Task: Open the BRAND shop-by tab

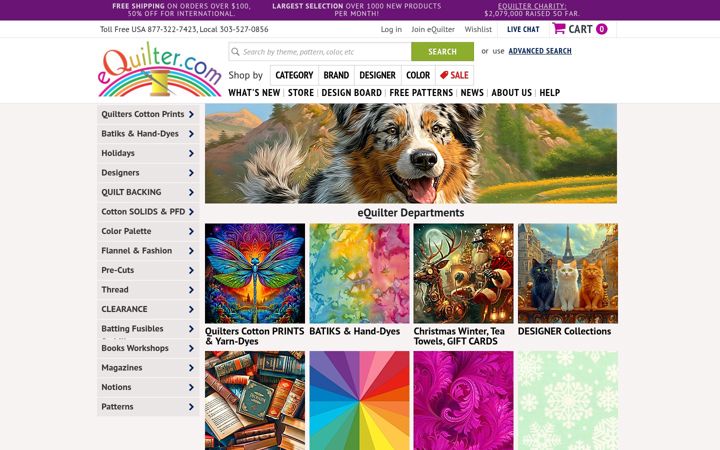Action: point(336,75)
